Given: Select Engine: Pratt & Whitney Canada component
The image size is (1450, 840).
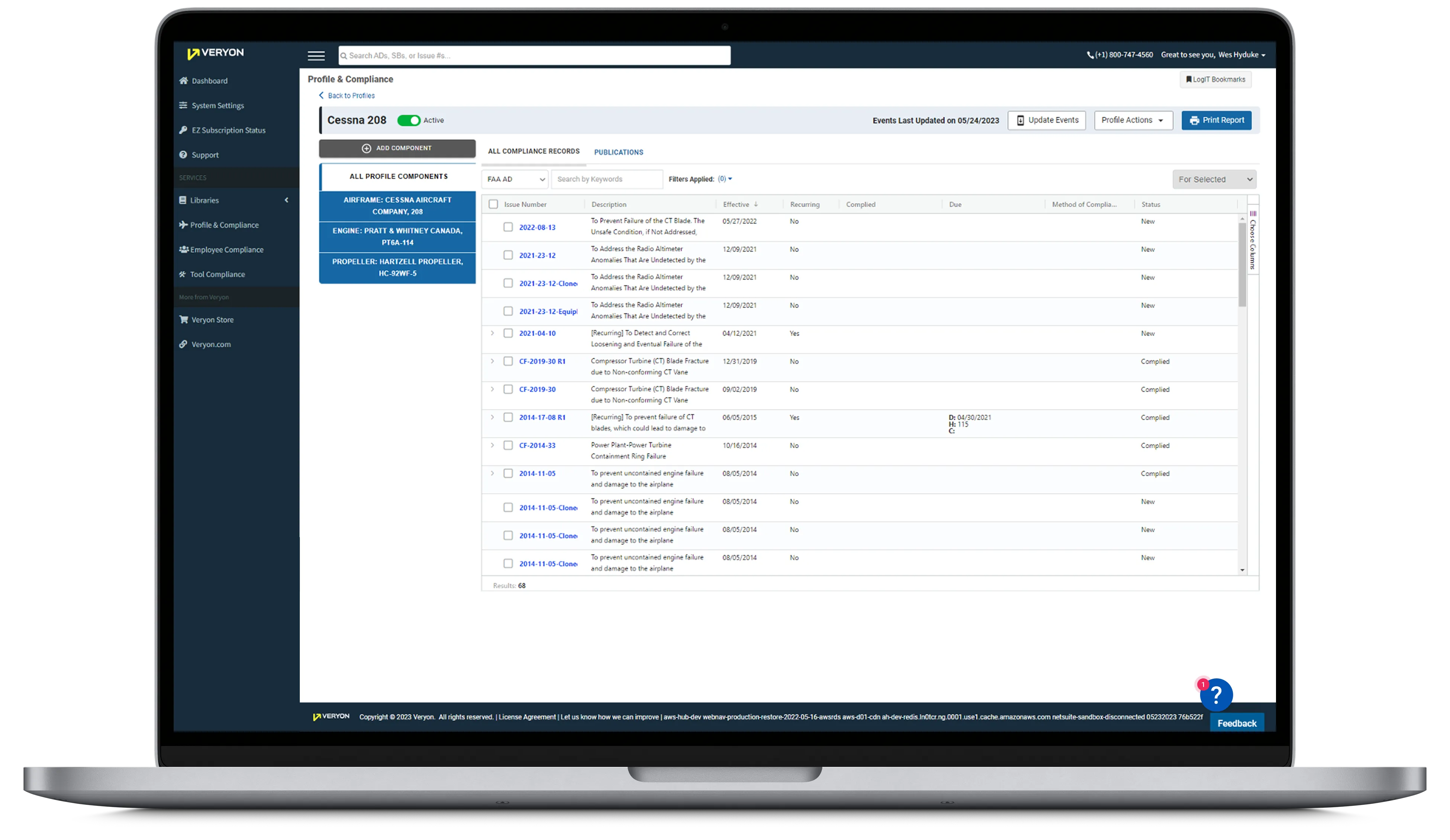Looking at the screenshot, I should pos(397,236).
